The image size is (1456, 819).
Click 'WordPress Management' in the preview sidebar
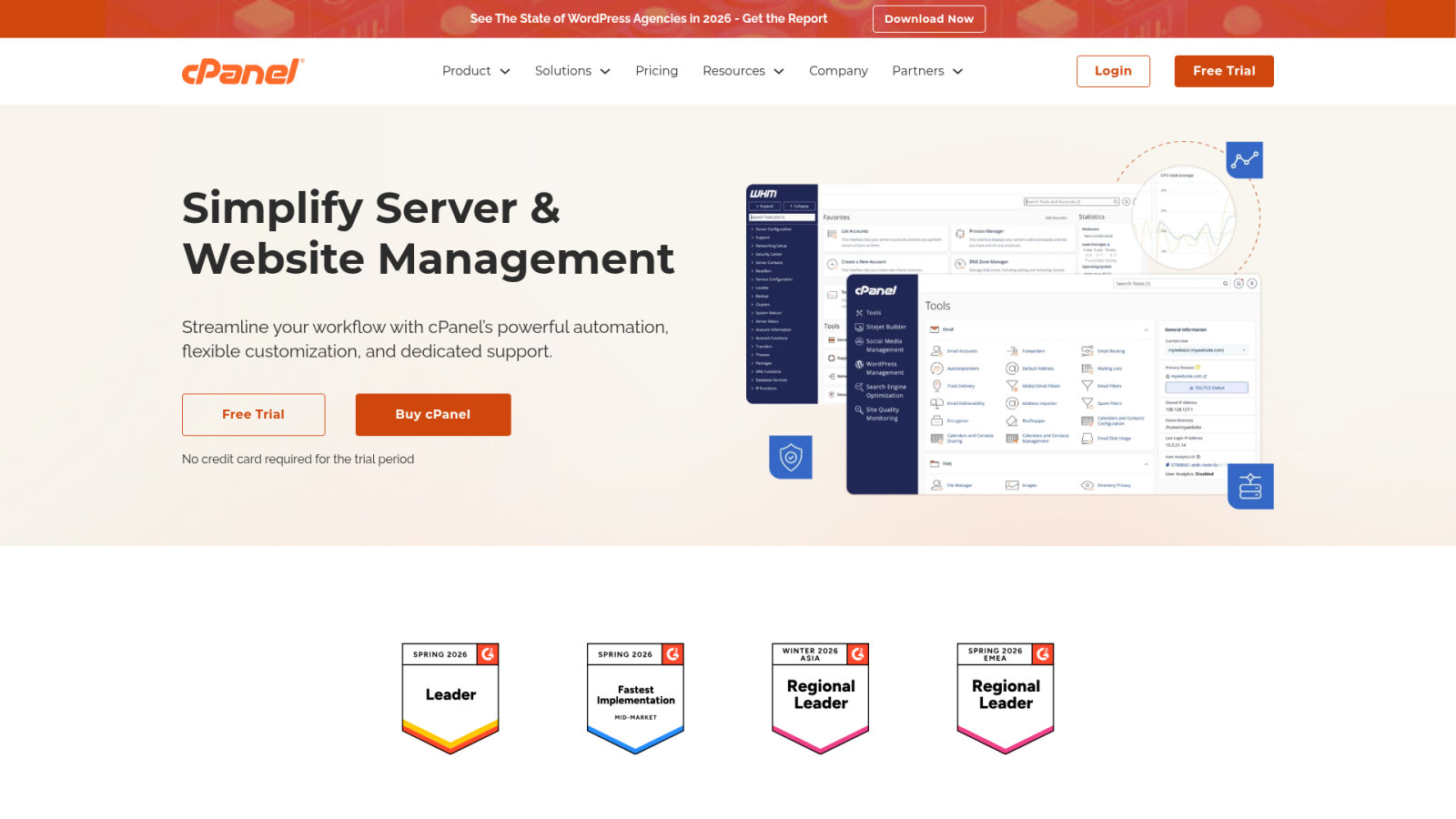879,369
